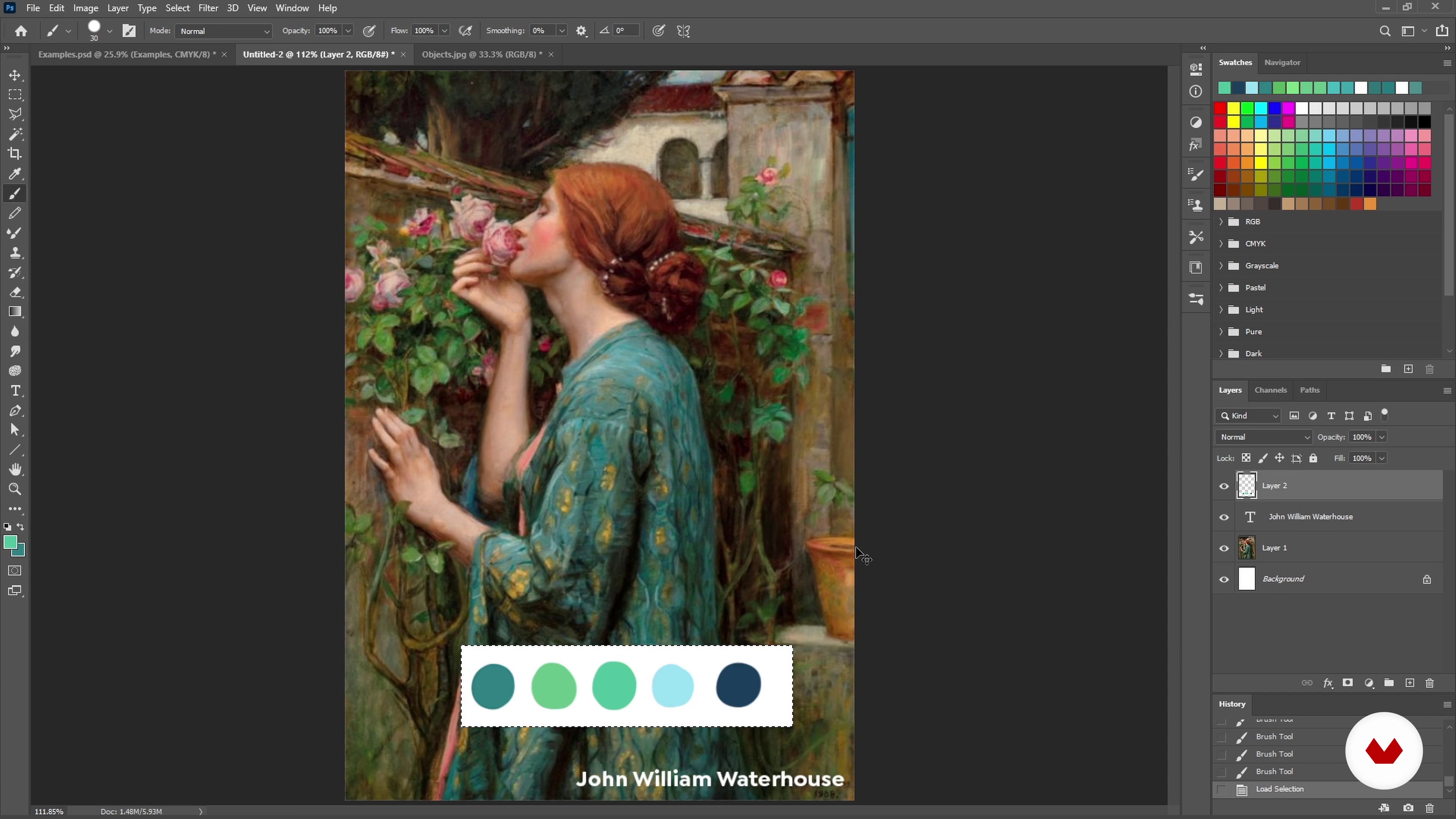1456x819 pixels.
Task: Hide Layer 1 visibility
Action: 1224,548
